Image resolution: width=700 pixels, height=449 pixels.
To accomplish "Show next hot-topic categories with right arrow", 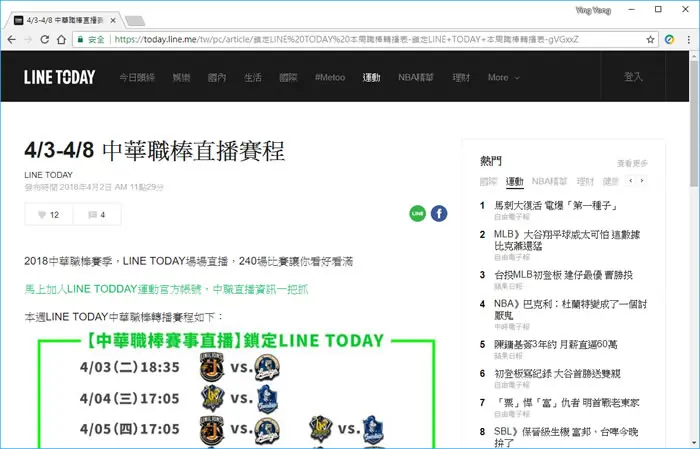I will (642, 180).
